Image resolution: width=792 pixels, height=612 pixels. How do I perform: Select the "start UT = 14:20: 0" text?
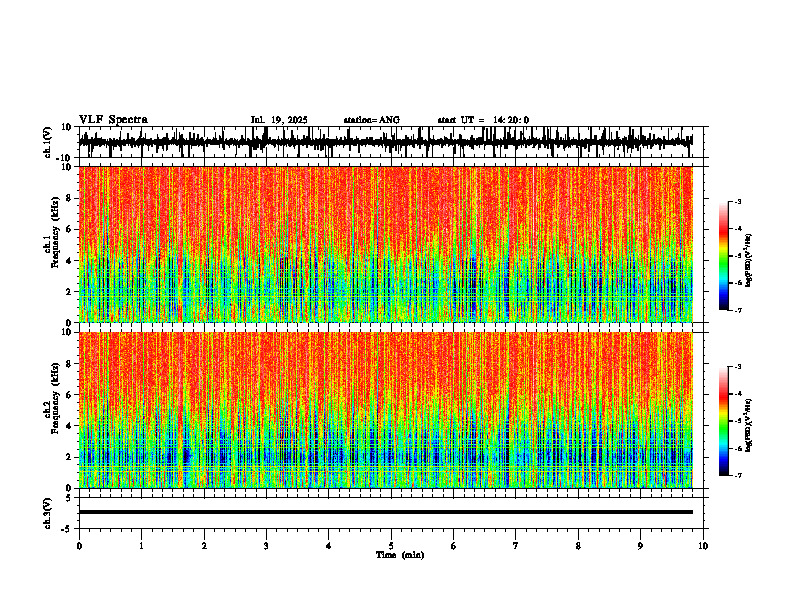pyautogui.click(x=483, y=120)
